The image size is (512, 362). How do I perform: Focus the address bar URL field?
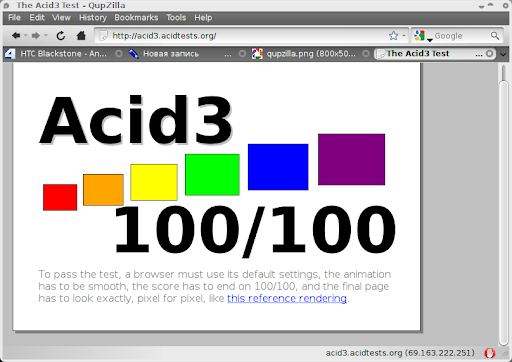pyautogui.click(x=247, y=36)
